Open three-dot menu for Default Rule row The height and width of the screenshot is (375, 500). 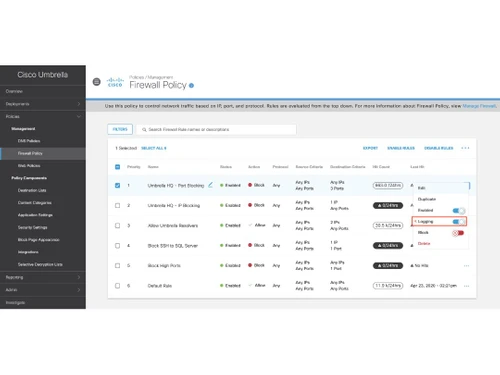click(x=466, y=286)
